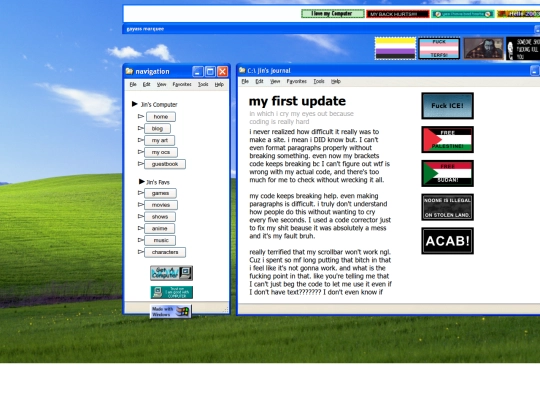Screen dimensions: 540x405
Task: Click the arrow beside the home button
Action: coord(141,116)
